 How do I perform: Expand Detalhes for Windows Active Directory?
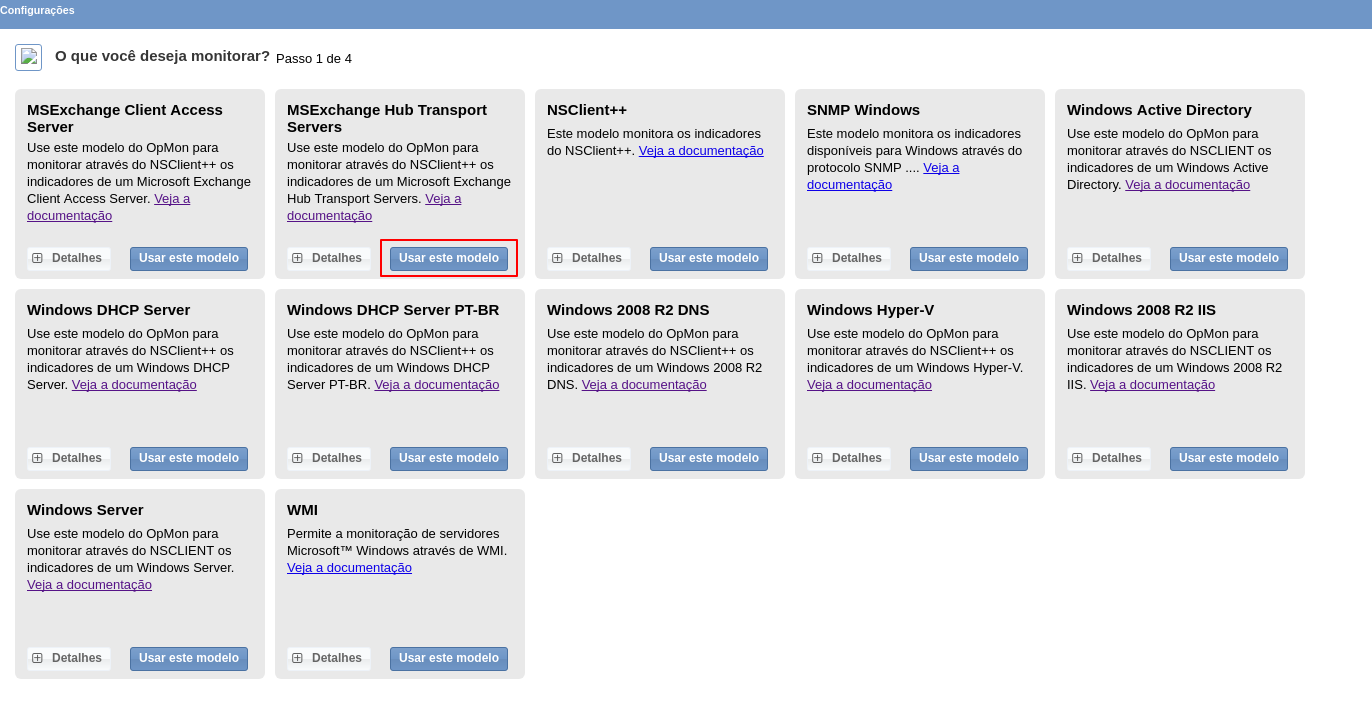click(x=1109, y=259)
